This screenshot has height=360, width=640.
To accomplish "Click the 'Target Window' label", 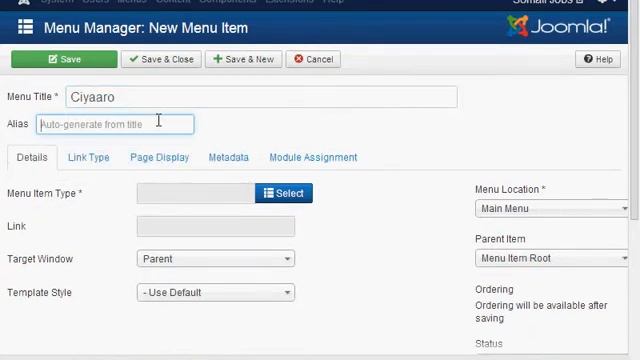I will [40, 259].
